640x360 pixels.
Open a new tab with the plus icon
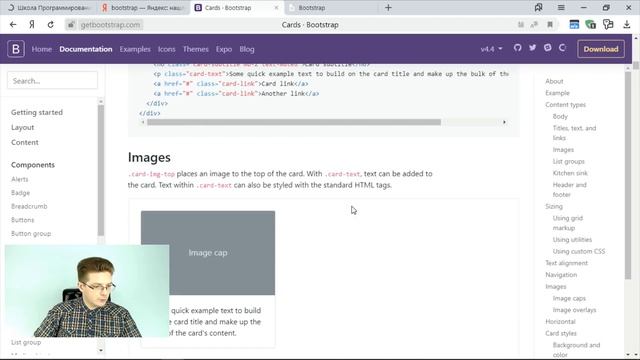click(x=388, y=7)
